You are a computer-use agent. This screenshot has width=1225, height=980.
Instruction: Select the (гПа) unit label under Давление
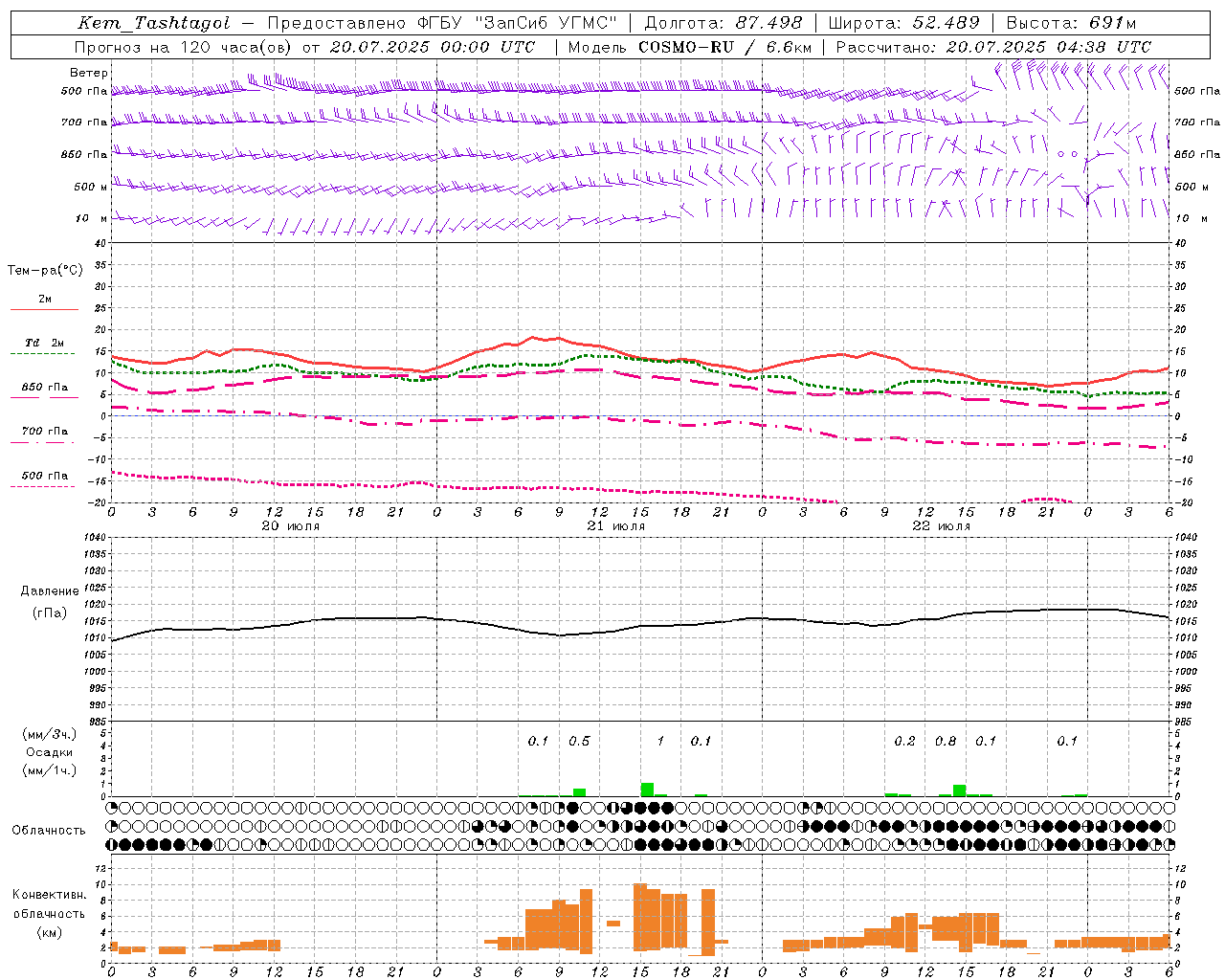pyautogui.click(x=50, y=613)
